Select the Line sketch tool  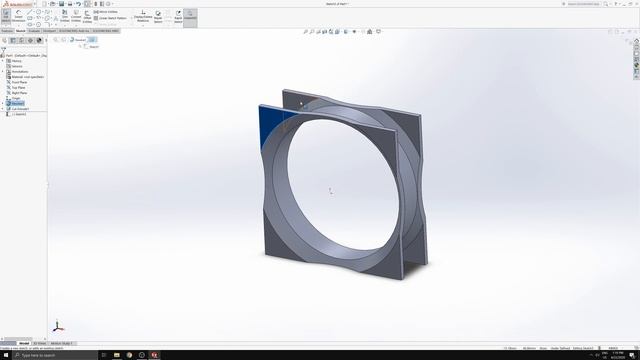[29, 12]
